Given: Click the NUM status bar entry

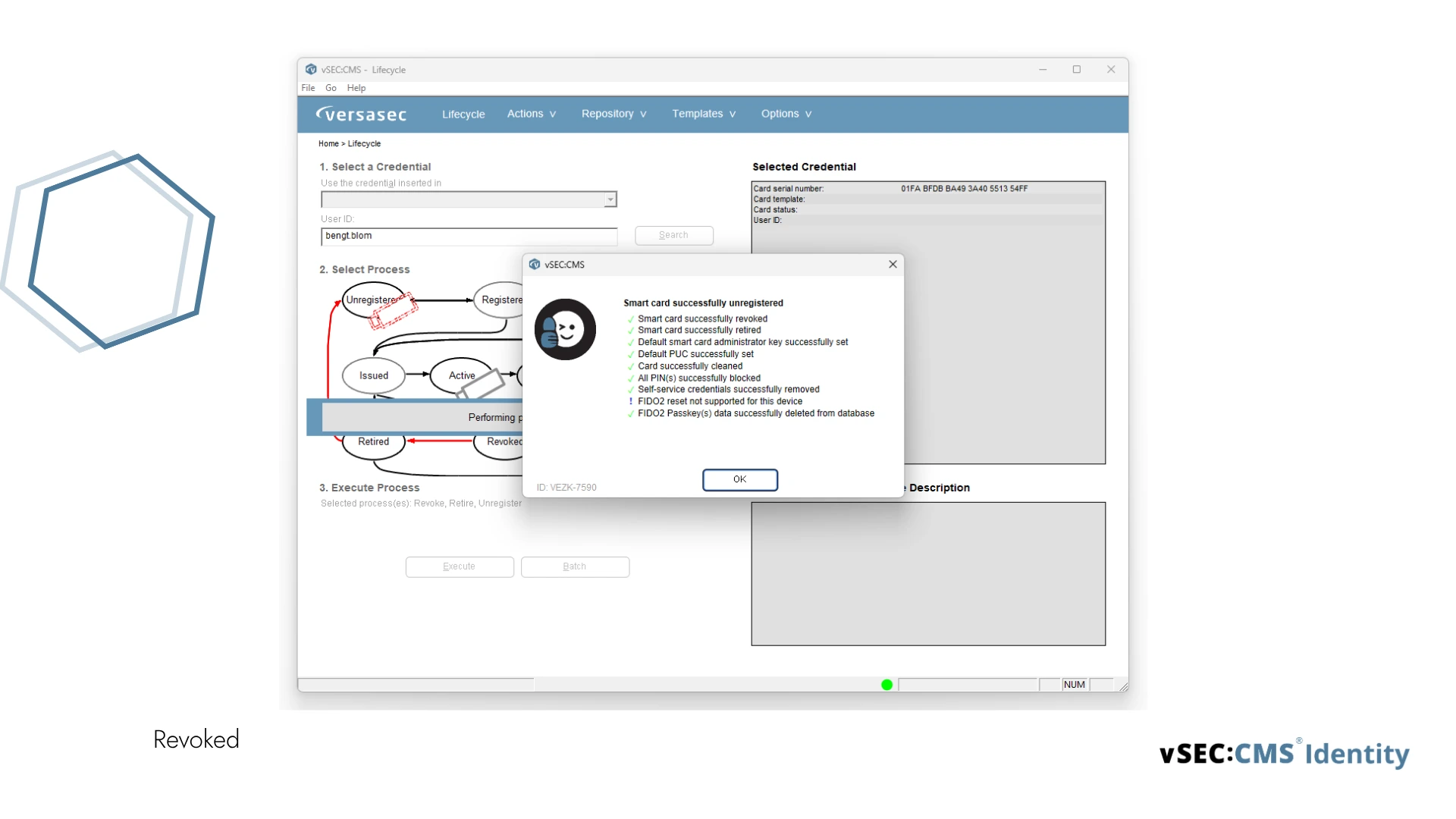Looking at the screenshot, I should tap(1074, 685).
